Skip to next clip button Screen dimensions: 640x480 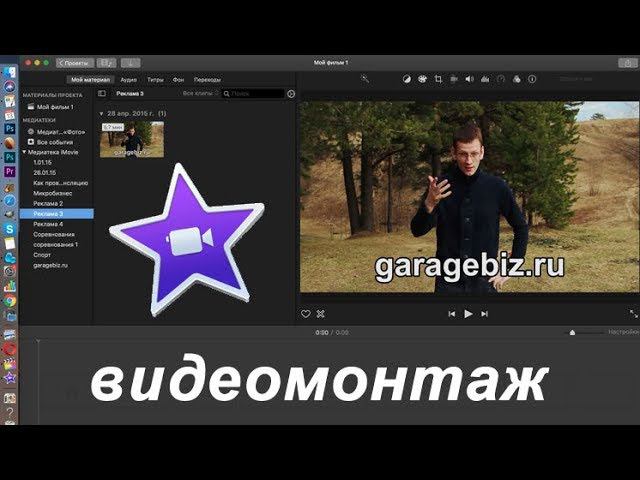point(484,313)
